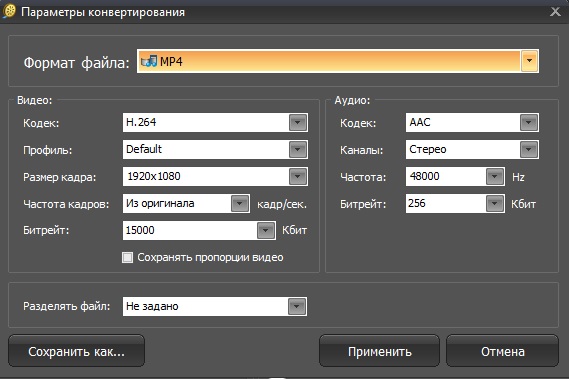Expand the audio frequency 48000 dropdown
The image size is (569, 379).
(x=495, y=176)
